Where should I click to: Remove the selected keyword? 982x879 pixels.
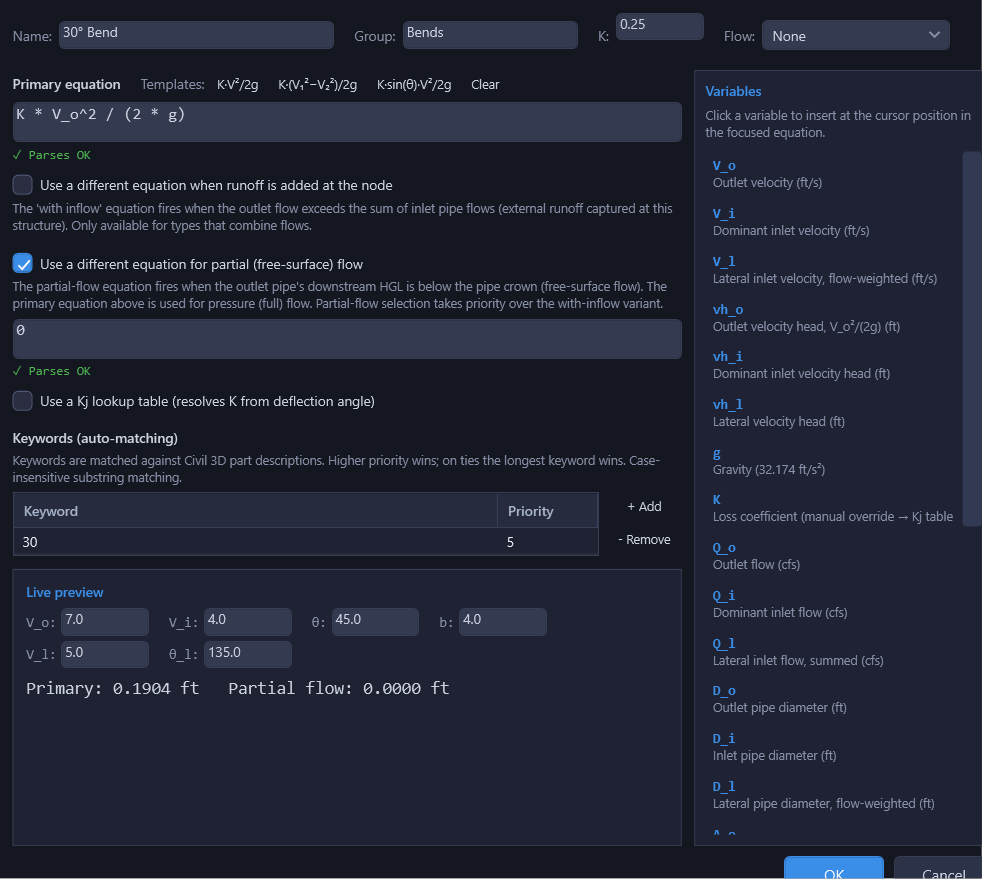click(644, 540)
